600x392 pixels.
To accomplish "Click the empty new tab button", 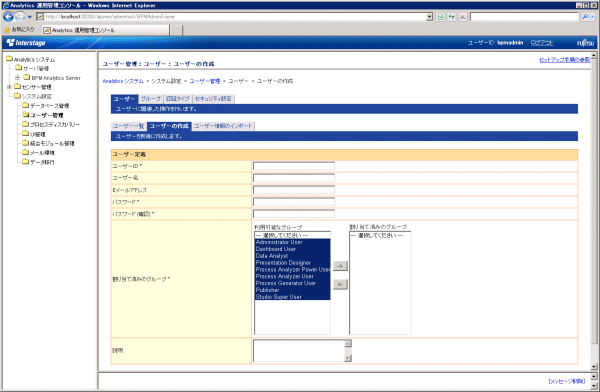I will [x=176, y=30].
